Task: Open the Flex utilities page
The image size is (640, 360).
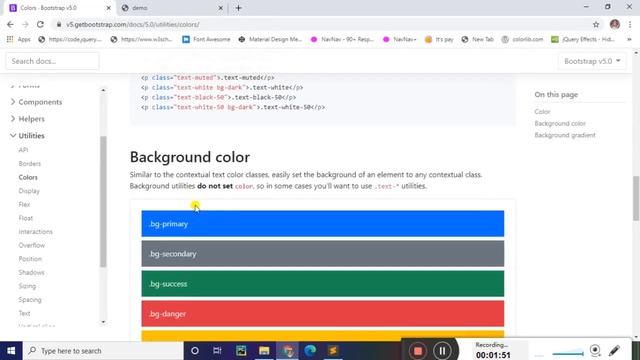Action: pos(24,204)
